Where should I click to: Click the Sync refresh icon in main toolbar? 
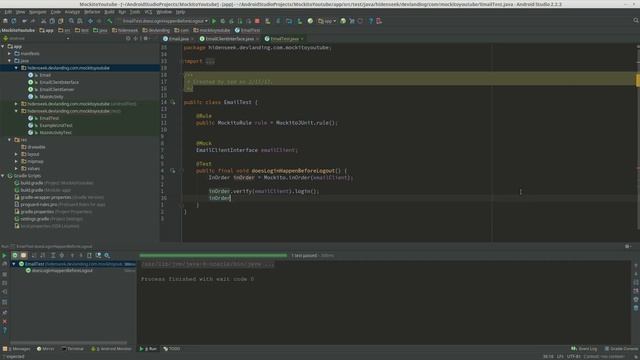click(13, 21)
